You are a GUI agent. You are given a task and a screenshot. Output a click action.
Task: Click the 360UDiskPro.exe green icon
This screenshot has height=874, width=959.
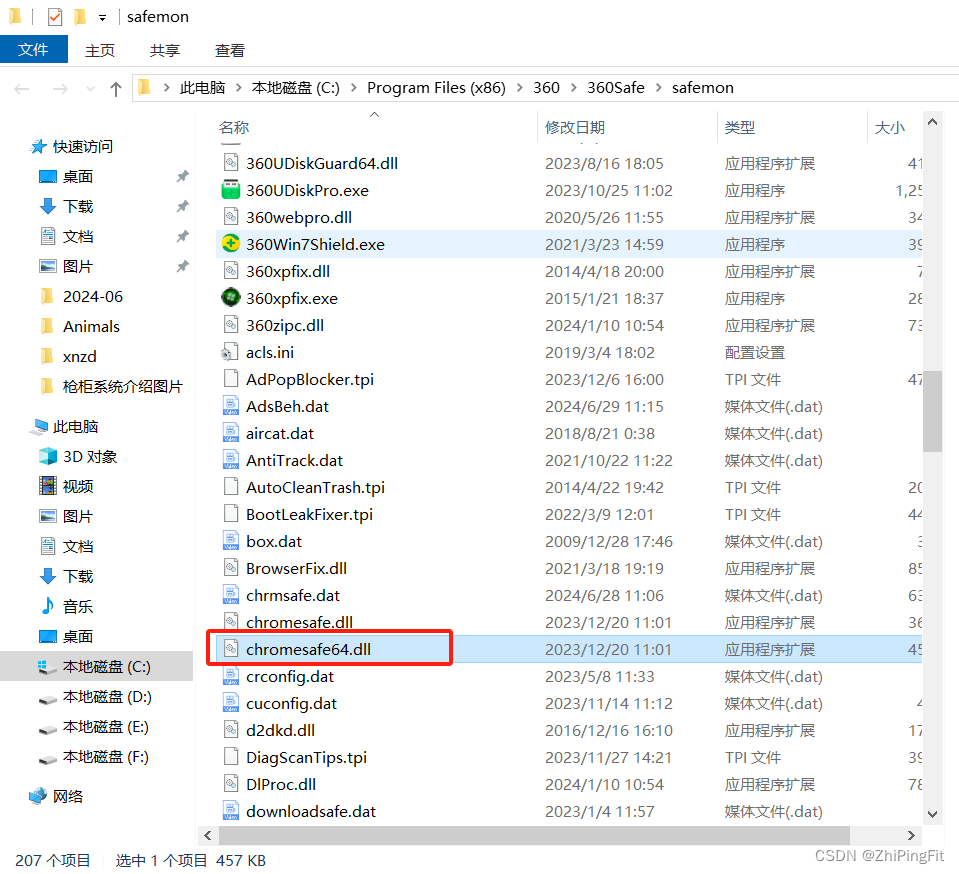pos(231,190)
